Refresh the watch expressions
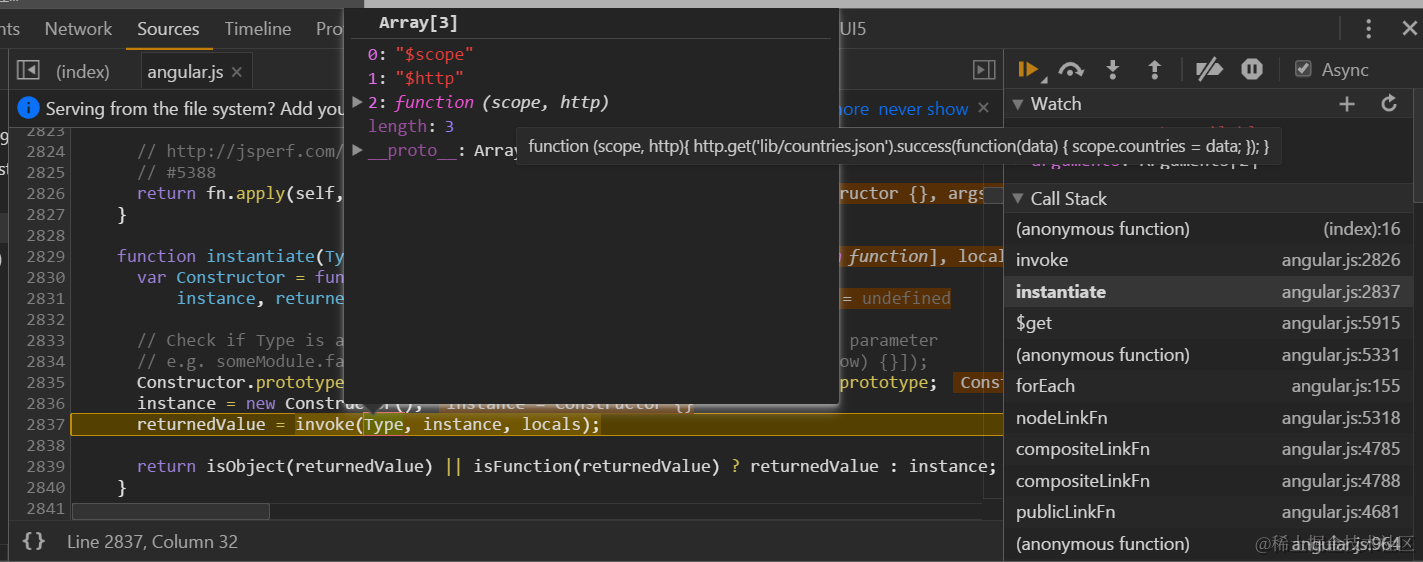 tap(1389, 104)
